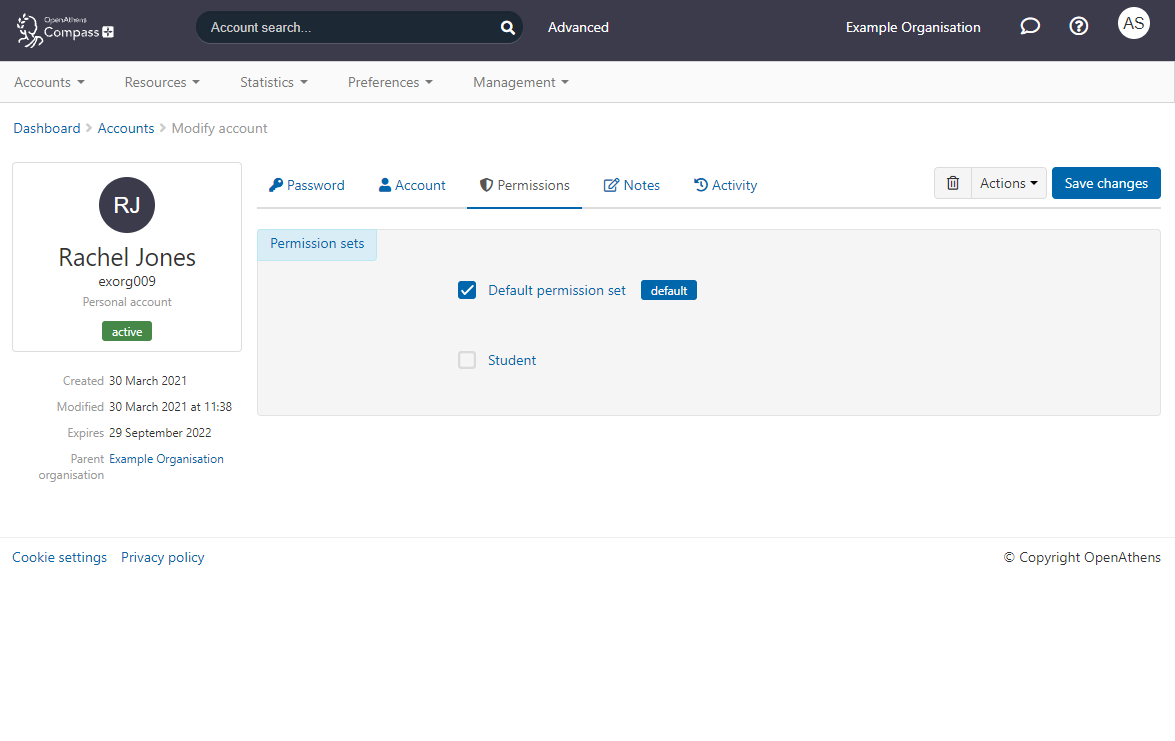
Task: Switch to the Permissions tab
Action: [524, 185]
